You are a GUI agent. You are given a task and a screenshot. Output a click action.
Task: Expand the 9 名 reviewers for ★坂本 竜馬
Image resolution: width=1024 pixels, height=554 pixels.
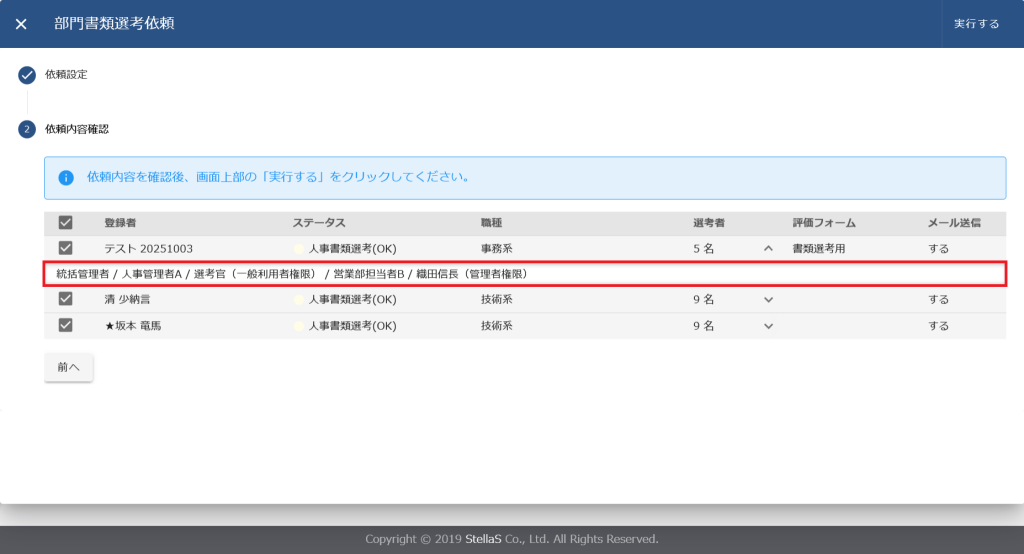(x=768, y=326)
